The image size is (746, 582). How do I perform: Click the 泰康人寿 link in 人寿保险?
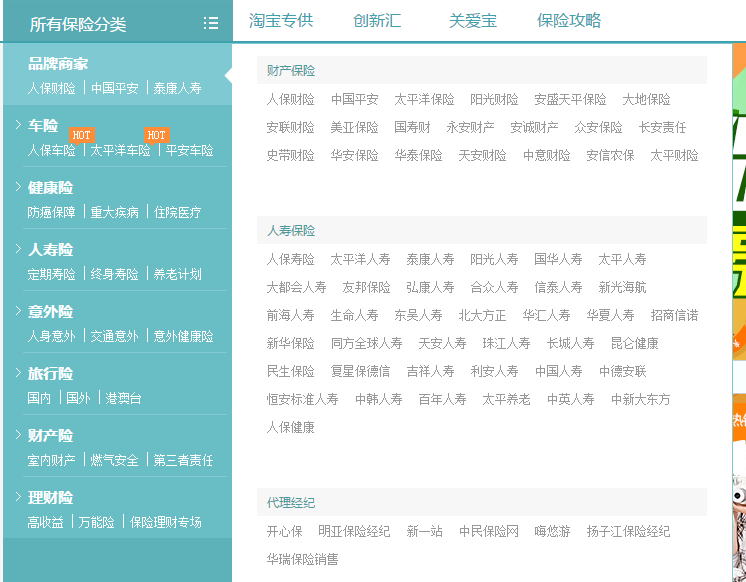pyautogui.click(x=430, y=259)
